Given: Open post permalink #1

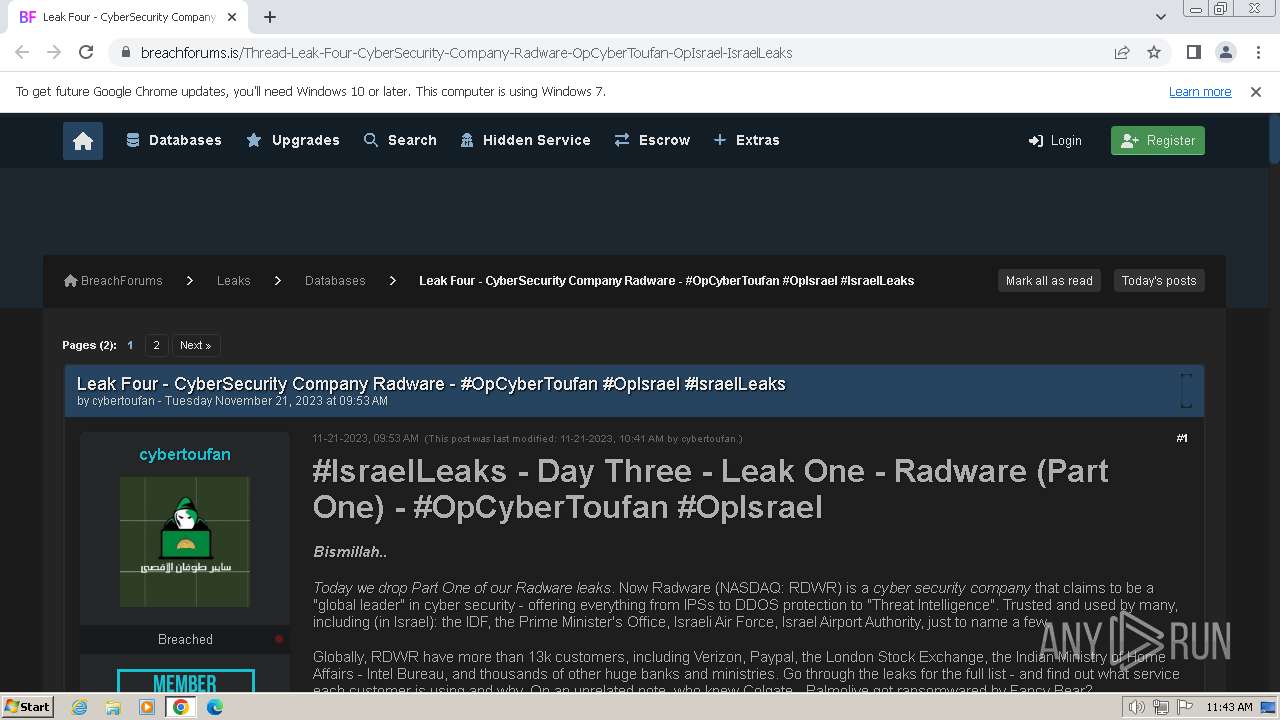Looking at the screenshot, I should click(x=1182, y=438).
